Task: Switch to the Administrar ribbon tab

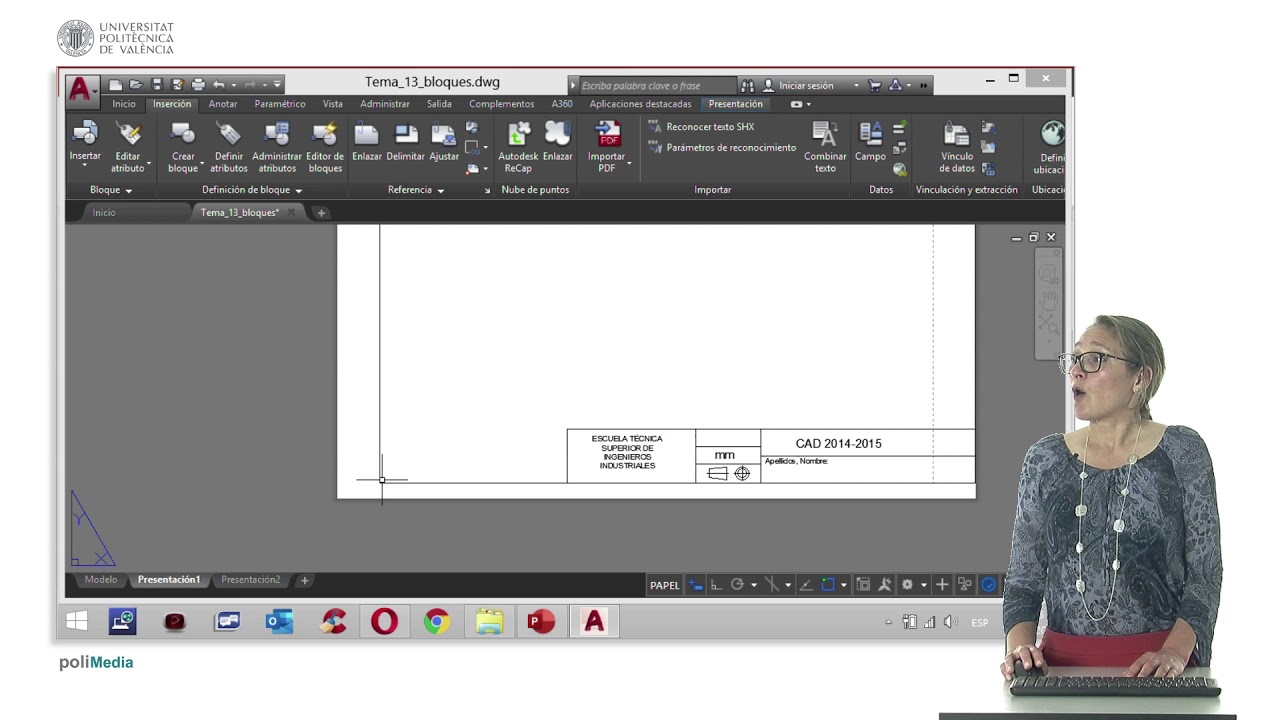Action: (385, 104)
